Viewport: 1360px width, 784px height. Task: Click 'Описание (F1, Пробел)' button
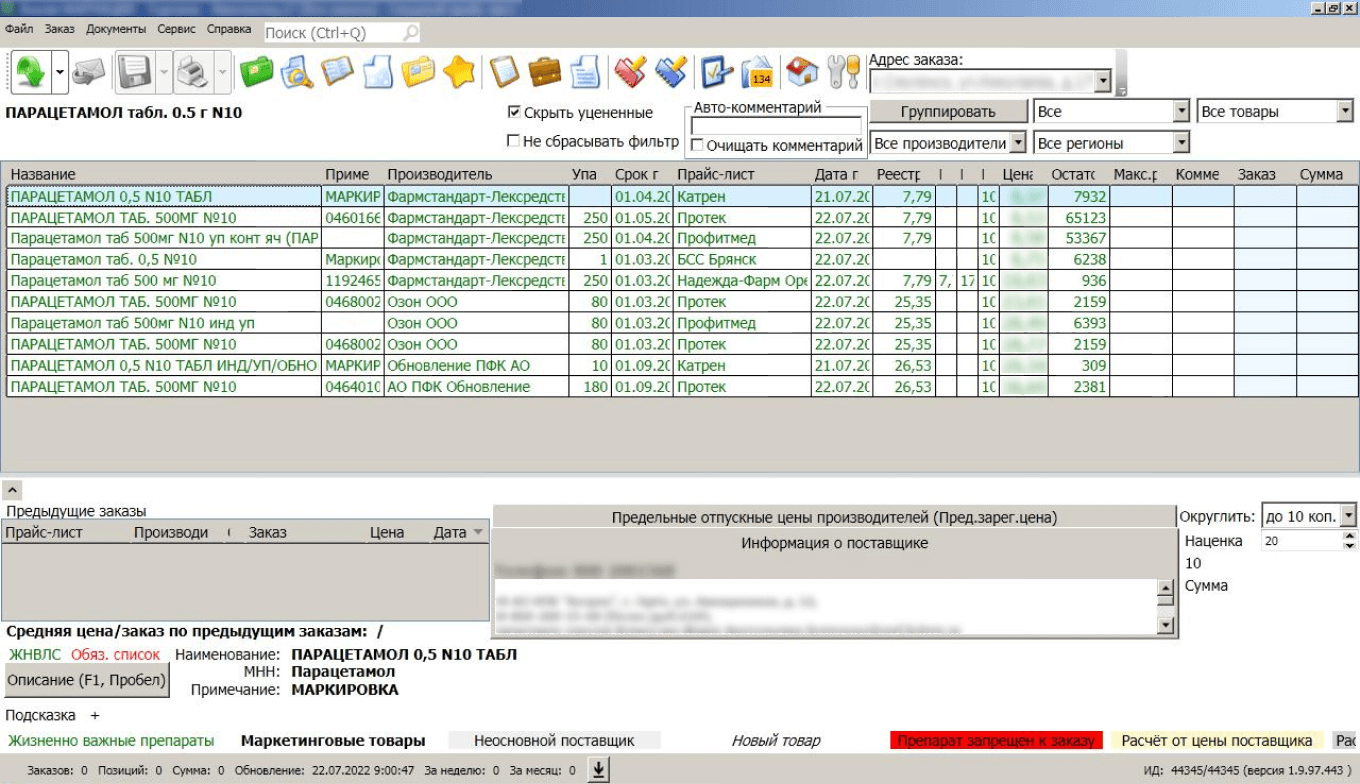tap(86, 680)
